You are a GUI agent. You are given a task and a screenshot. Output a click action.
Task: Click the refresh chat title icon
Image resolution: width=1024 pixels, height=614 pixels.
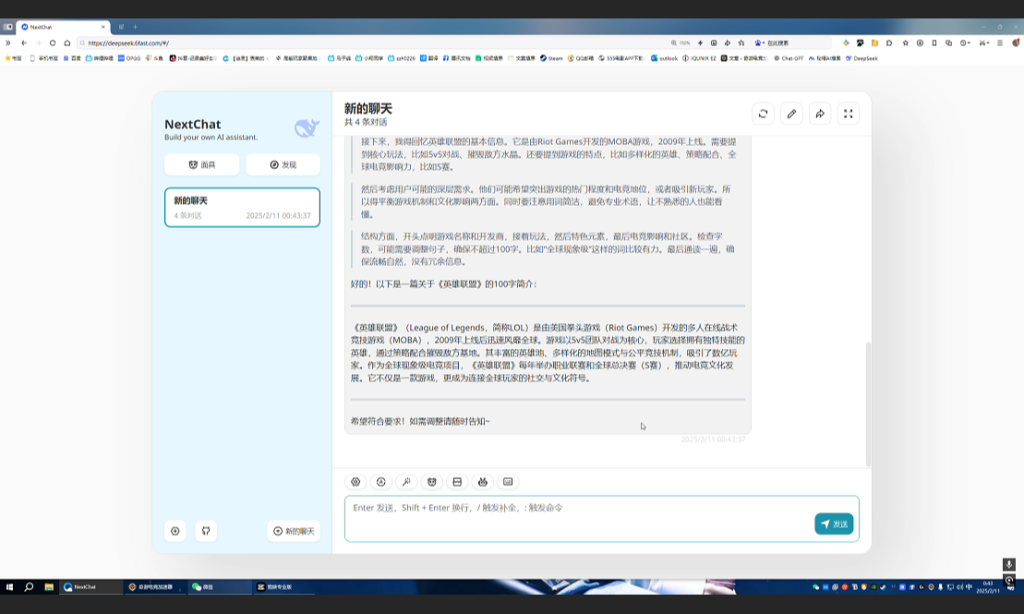(x=763, y=114)
